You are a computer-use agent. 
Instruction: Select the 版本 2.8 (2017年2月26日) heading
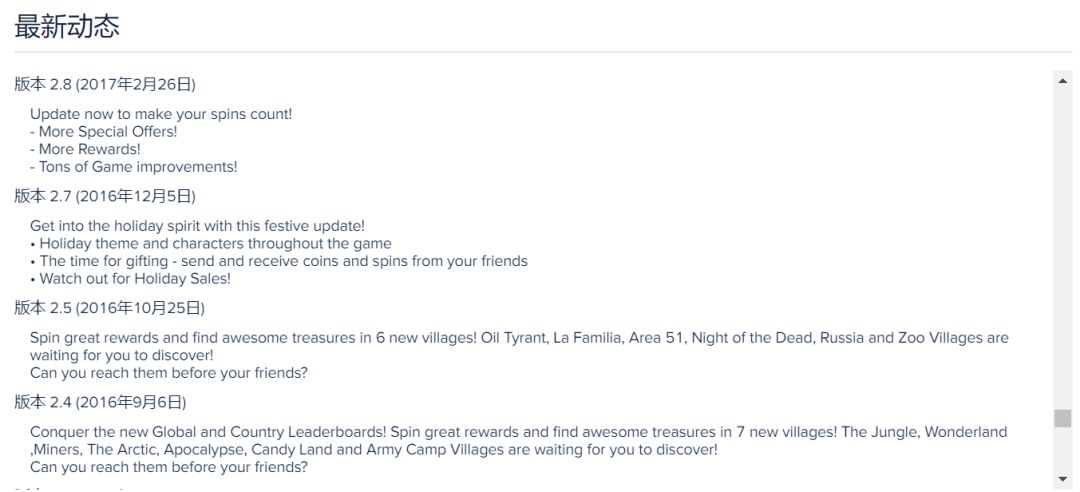[x=105, y=84]
